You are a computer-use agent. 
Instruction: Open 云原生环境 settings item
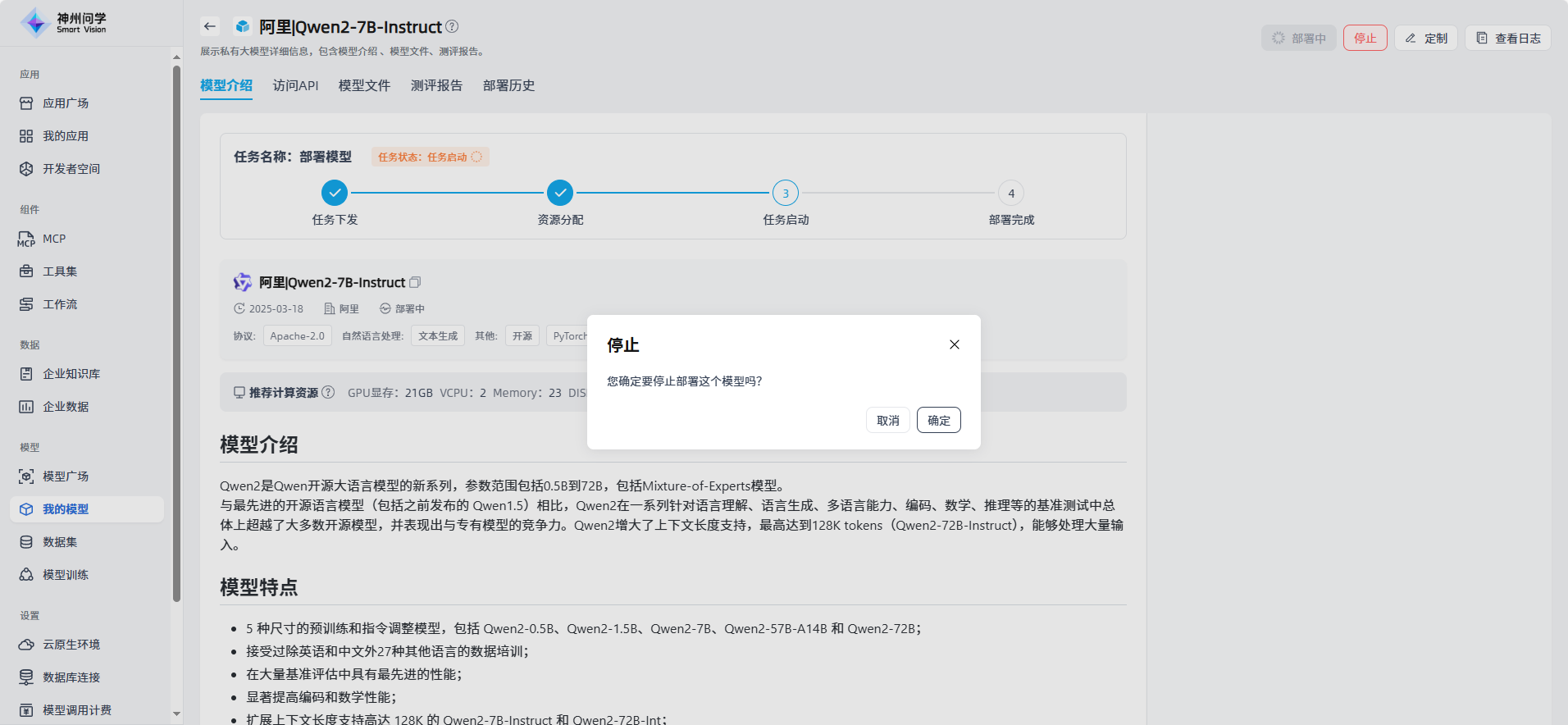[71, 645]
